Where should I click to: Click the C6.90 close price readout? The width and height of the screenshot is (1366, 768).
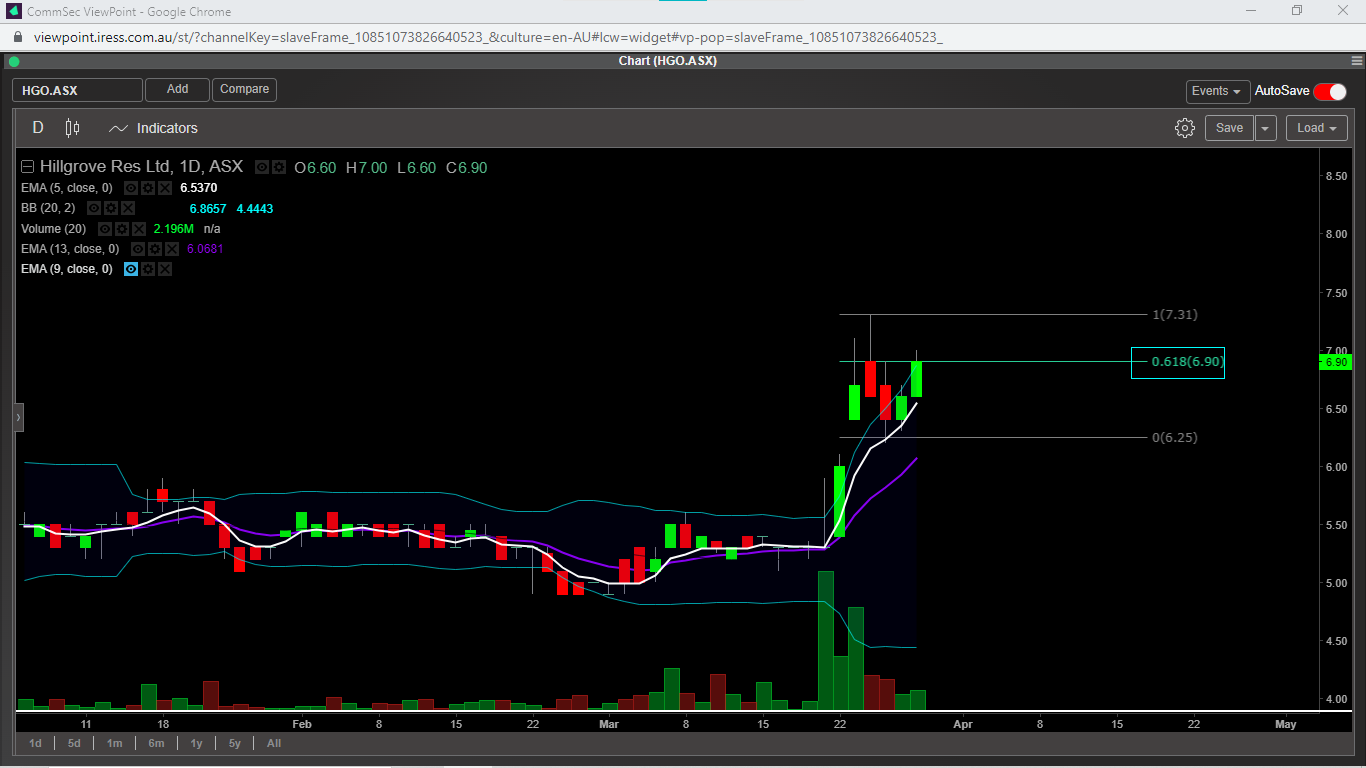coord(466,168)
